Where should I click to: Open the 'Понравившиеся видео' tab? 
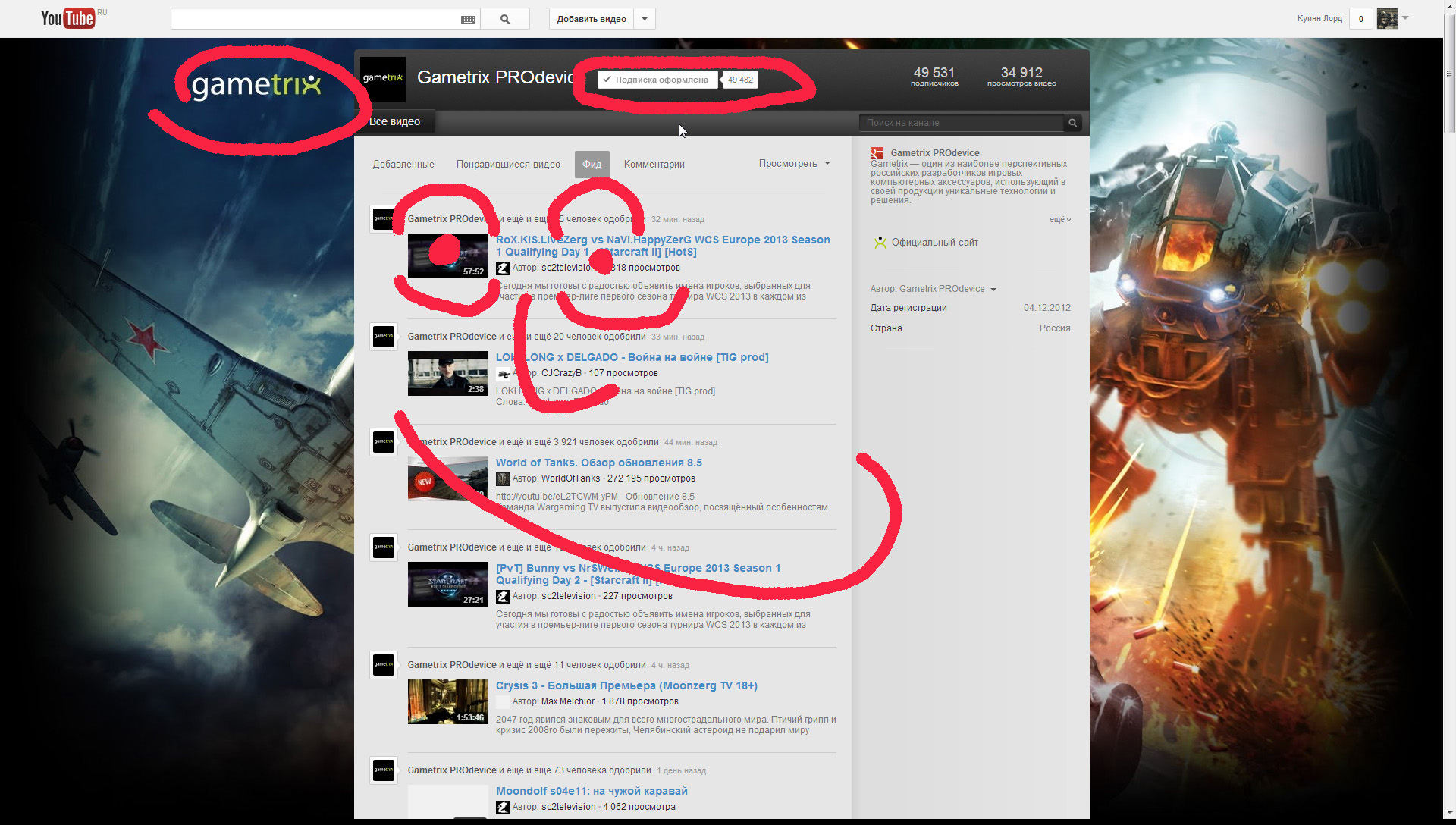(x=508, y=165)
